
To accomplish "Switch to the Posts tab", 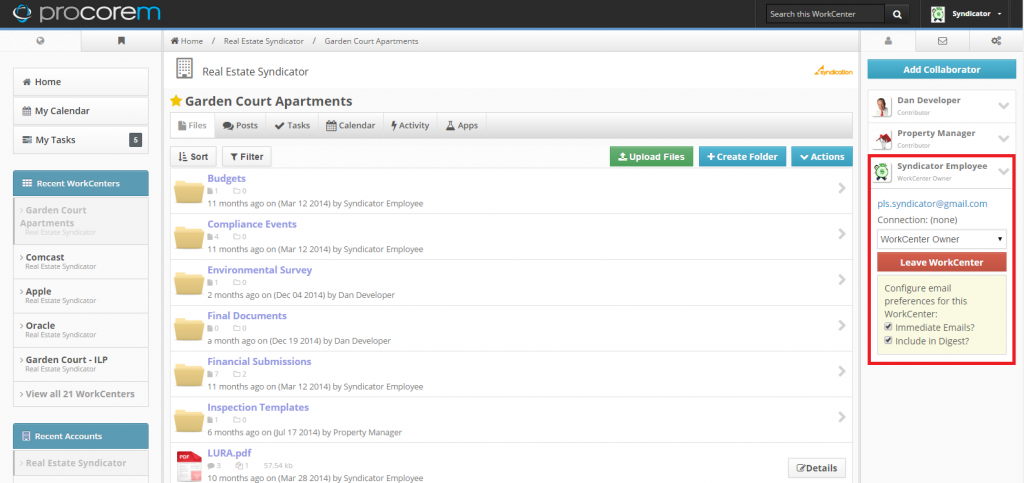I will pyautogui.click(x=240, y=125).
